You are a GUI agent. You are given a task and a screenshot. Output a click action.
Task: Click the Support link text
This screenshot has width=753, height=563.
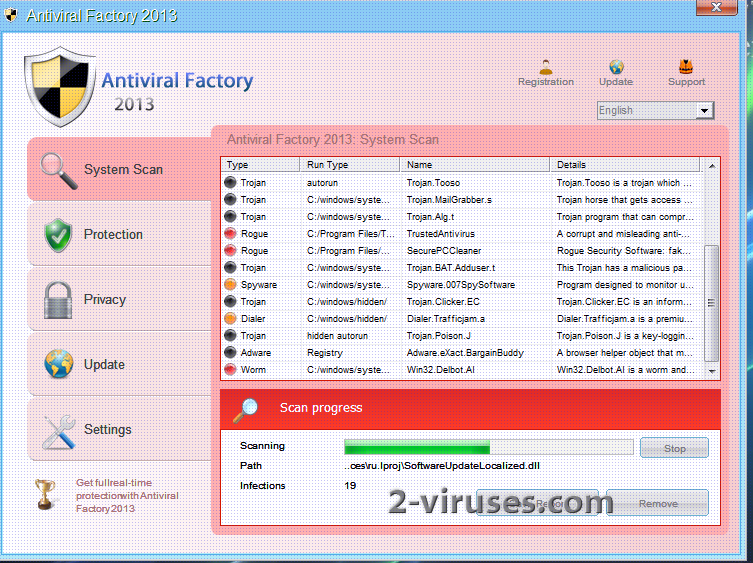click(x=686, y=82)
